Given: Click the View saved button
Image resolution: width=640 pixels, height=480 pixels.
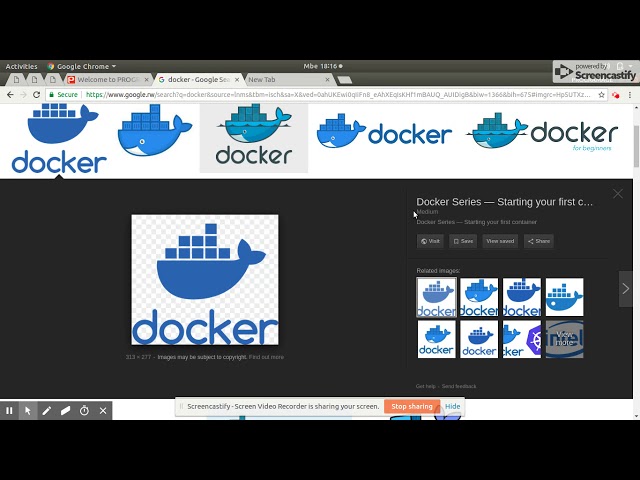Looking at the screenshot, I should 500,241.
